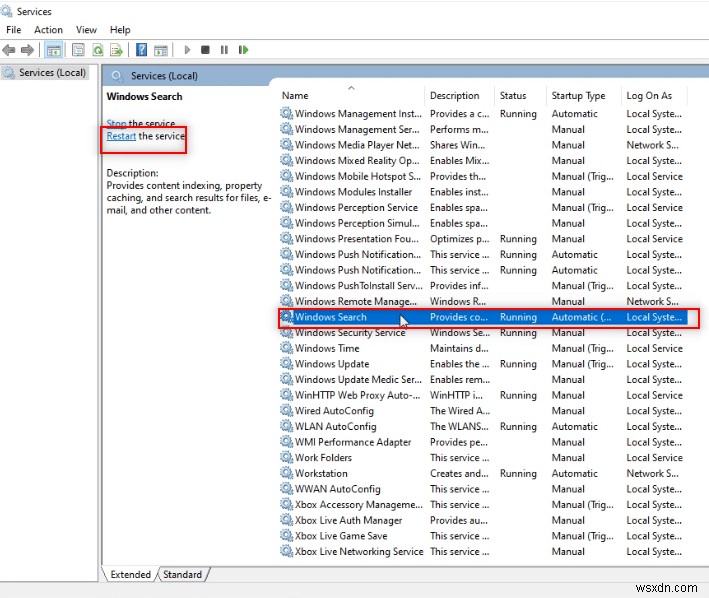The image size is (709, 598).
Task: Open the Action menu
Action: (48, 30)
